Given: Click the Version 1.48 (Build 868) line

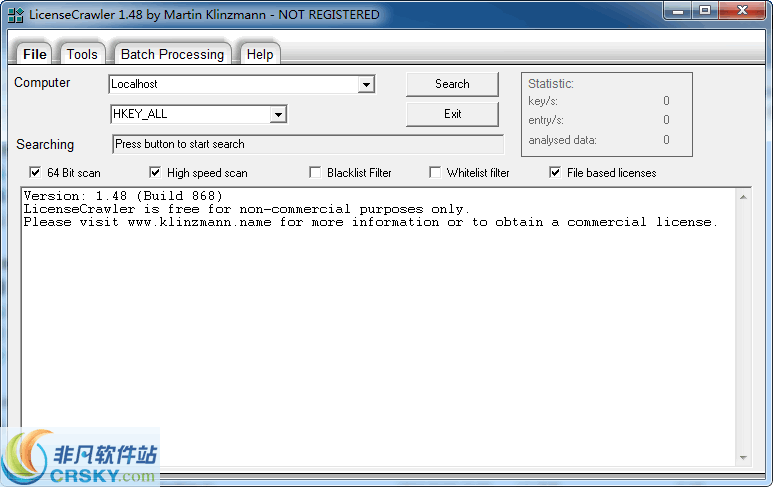Looking at the screenshot, I should click(123, 196).
